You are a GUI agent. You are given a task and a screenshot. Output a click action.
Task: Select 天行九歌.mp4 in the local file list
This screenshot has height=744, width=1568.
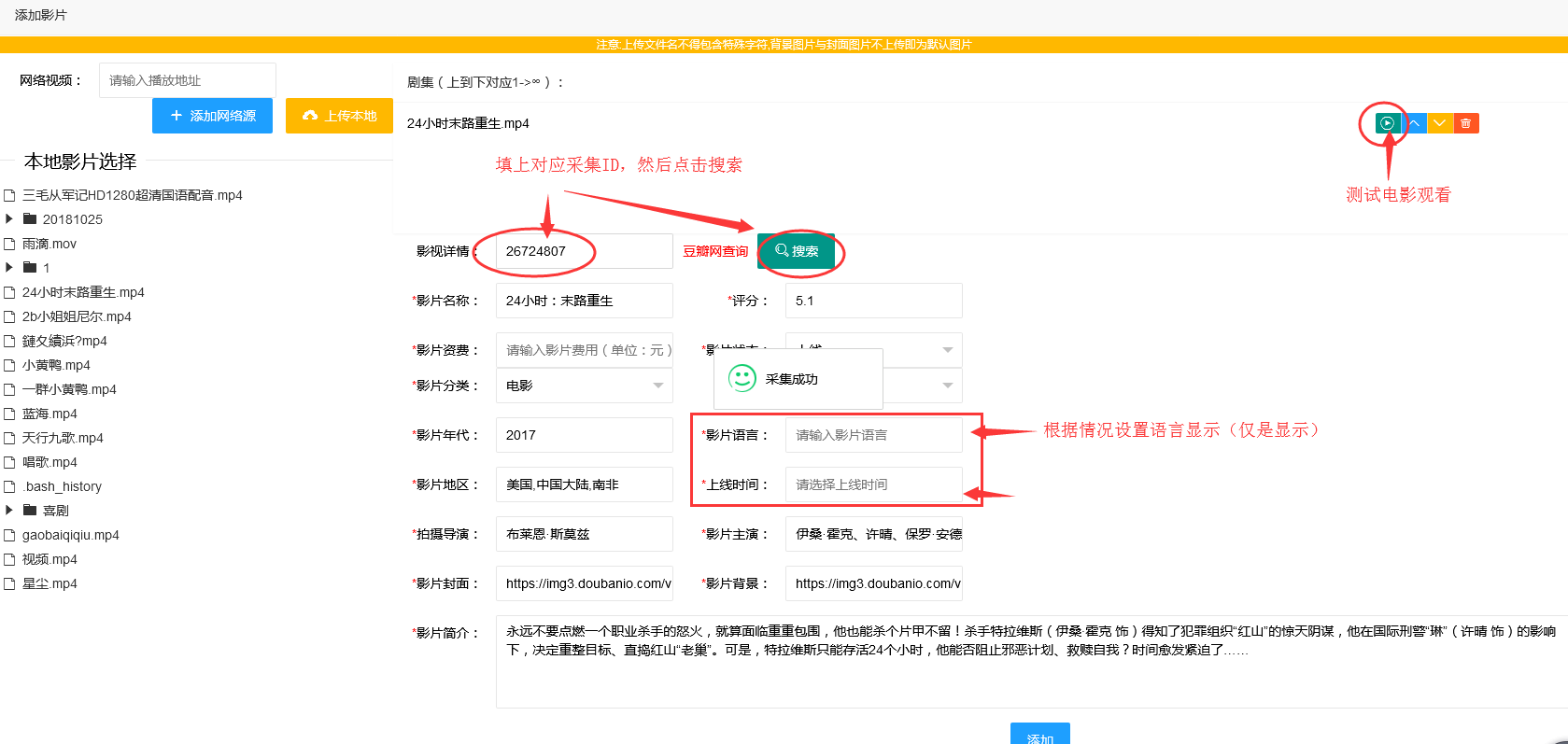coord(63,438)
